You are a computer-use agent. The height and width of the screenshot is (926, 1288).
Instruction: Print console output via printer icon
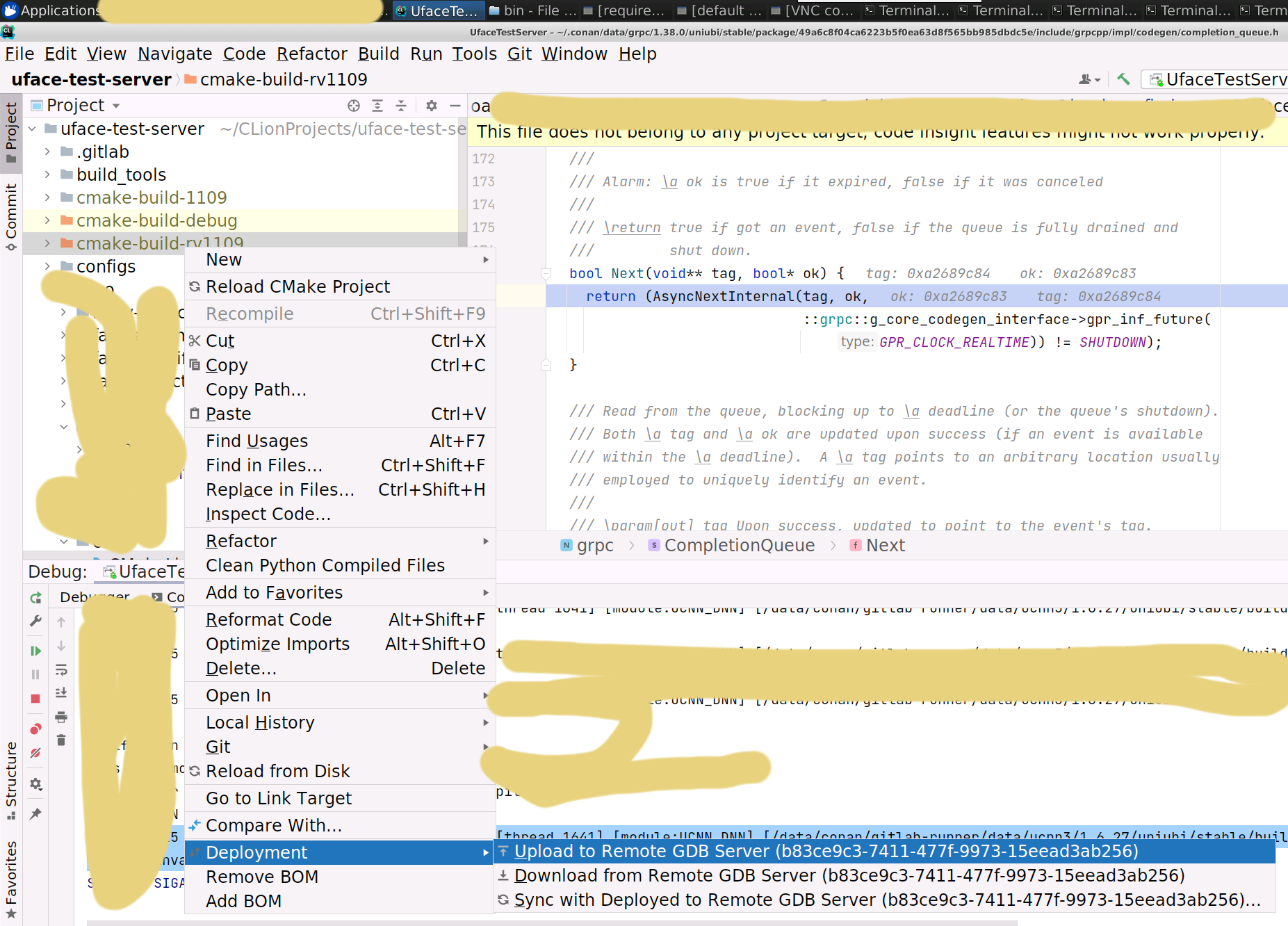(61, 717)
